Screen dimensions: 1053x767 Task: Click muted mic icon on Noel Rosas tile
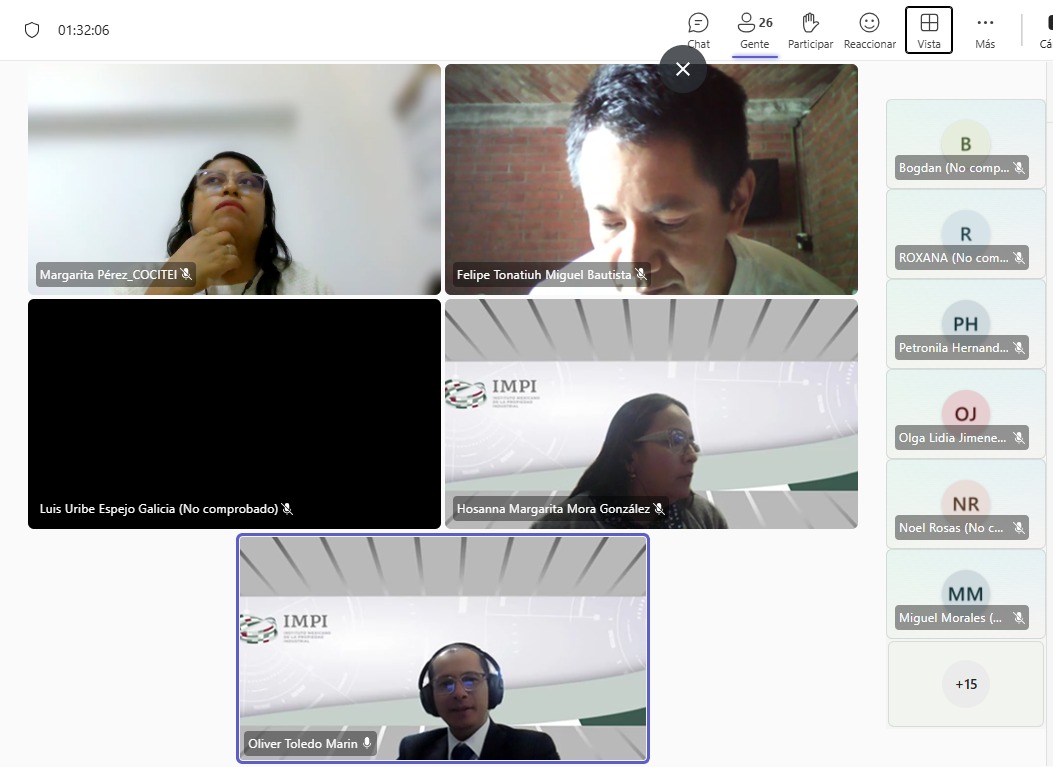1019,528
